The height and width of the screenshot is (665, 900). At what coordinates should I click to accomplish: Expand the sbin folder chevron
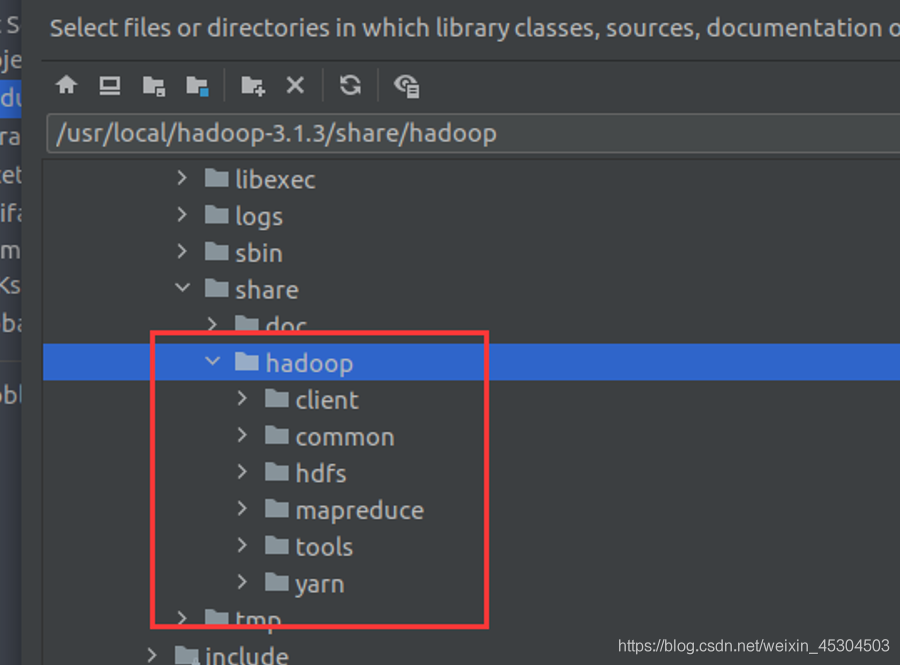[182, 251]
